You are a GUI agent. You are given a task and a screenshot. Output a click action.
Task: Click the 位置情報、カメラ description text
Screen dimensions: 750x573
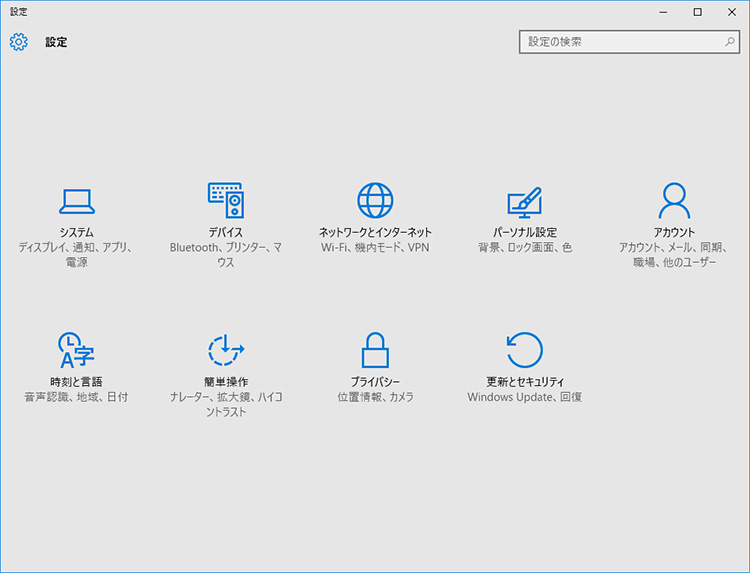click(375, 397)
